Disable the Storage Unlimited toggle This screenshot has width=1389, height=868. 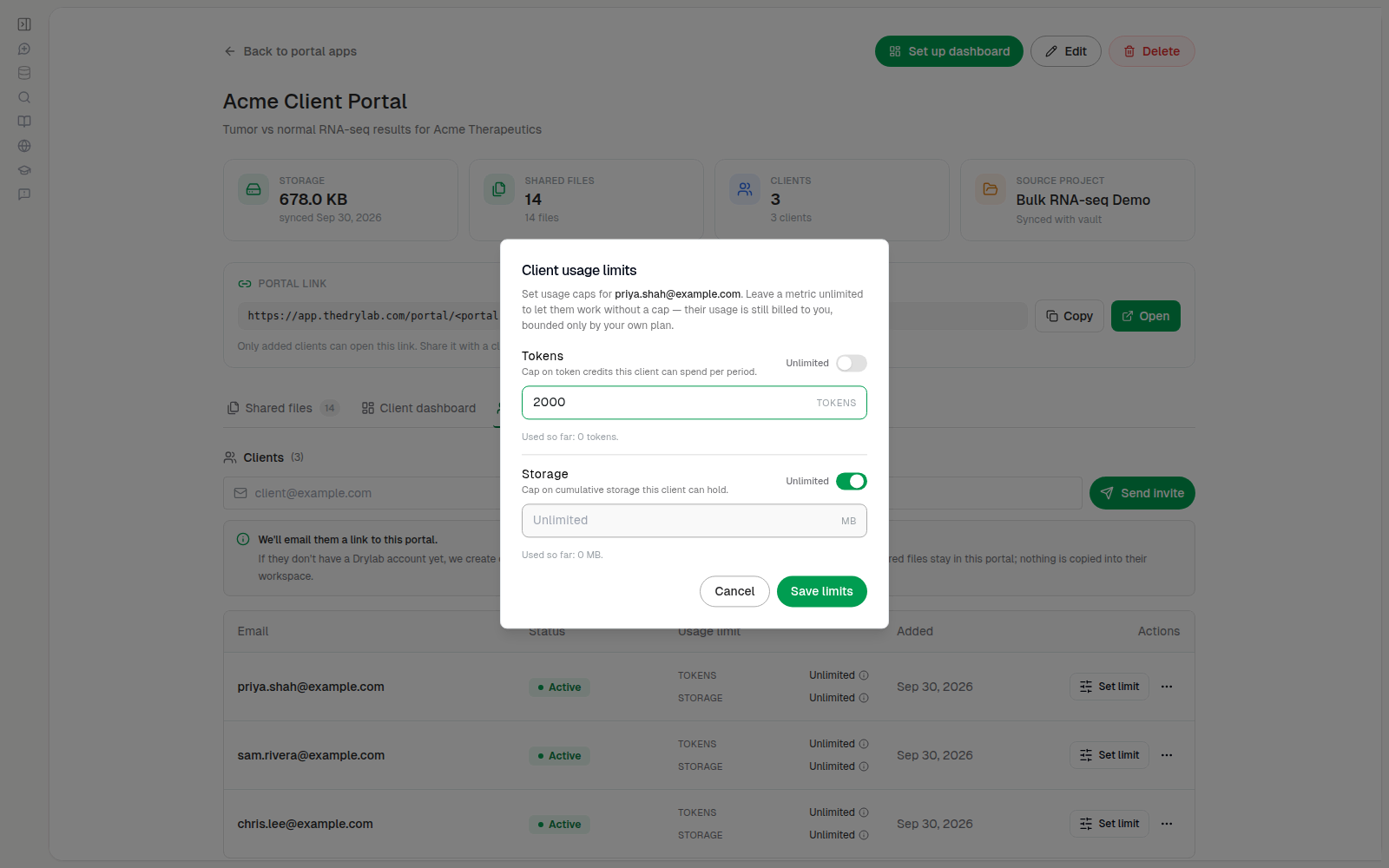pos(851,481)
